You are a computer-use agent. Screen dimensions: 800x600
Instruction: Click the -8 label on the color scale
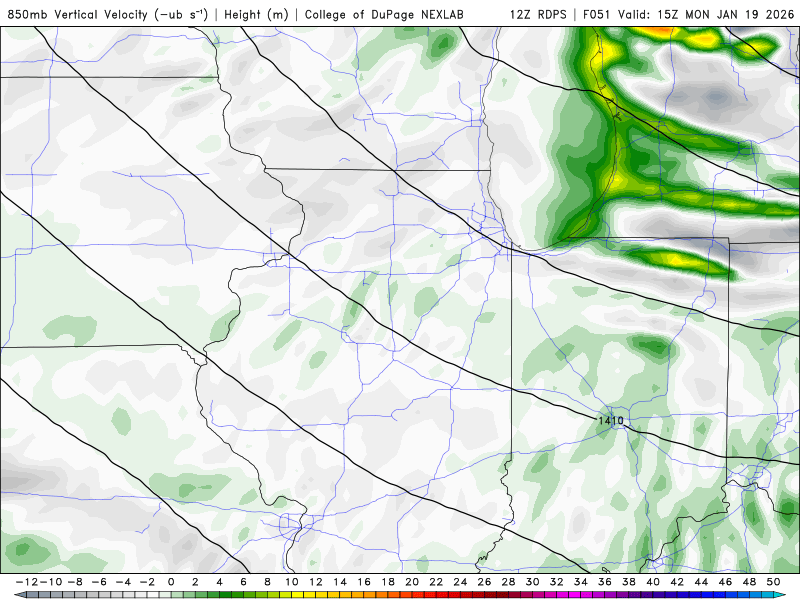(75, 582)
